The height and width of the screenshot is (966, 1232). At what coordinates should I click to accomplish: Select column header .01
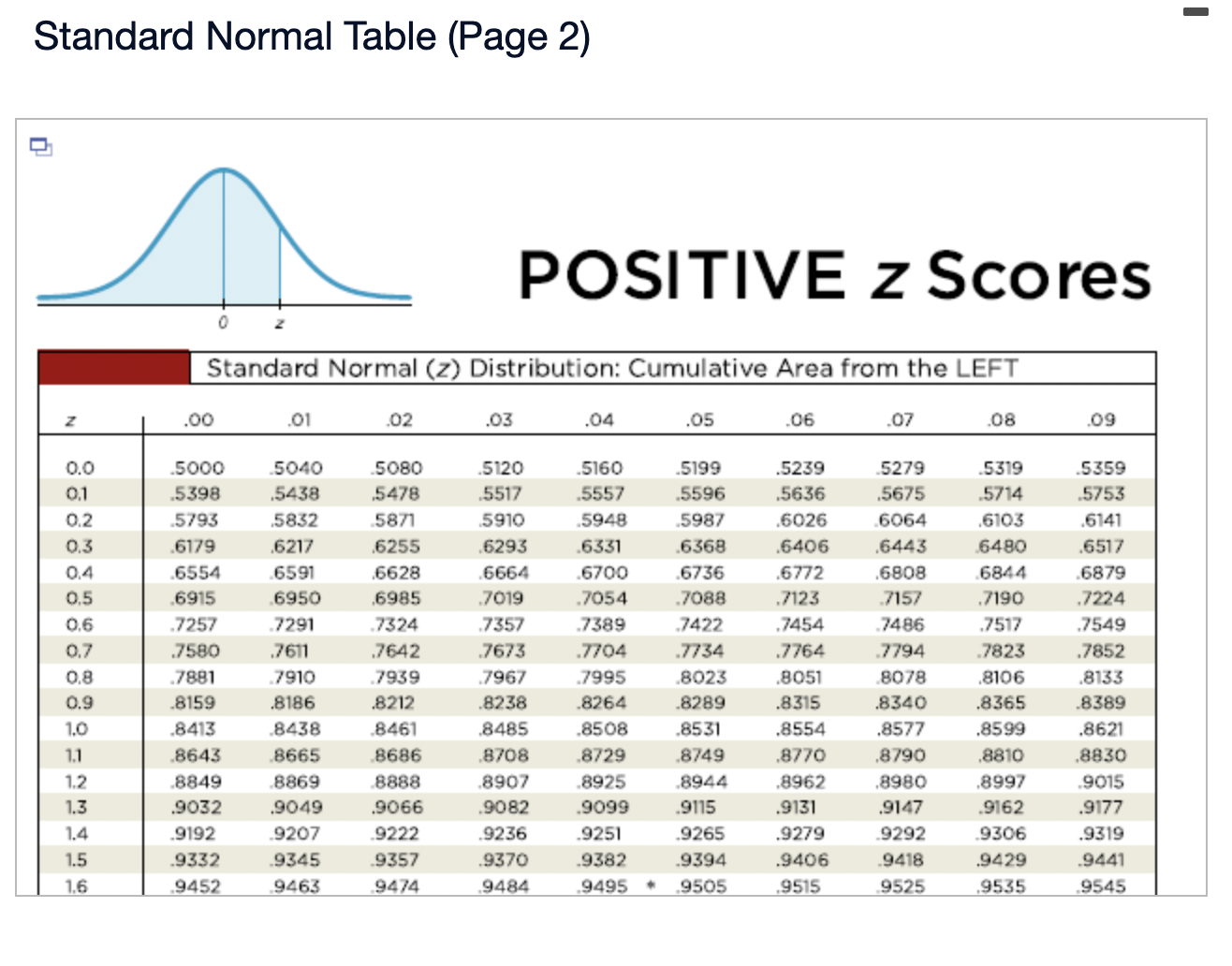point(298,420)
